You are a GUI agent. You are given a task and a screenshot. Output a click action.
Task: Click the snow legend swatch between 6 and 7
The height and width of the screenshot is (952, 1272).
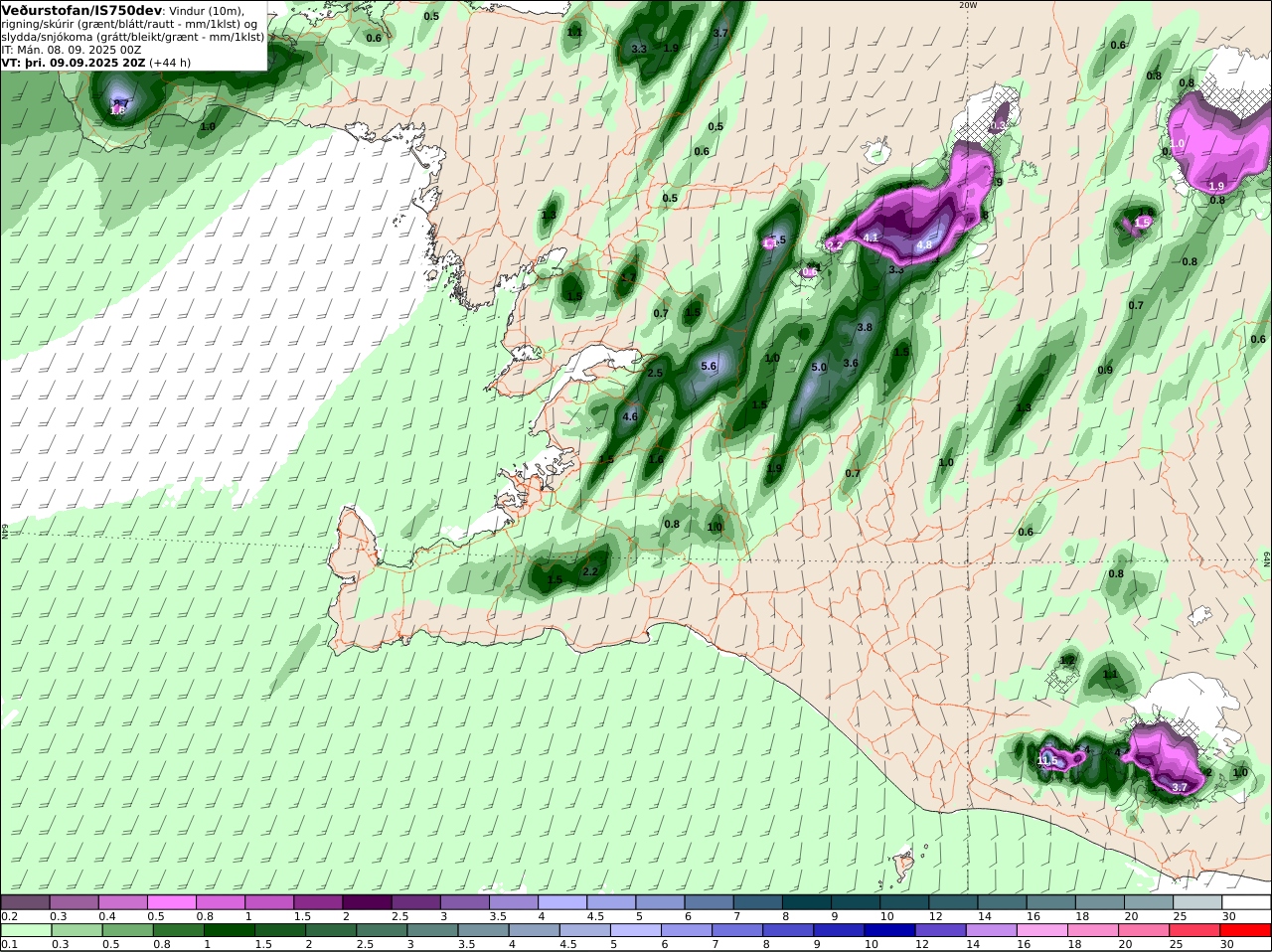pos(712,902)
